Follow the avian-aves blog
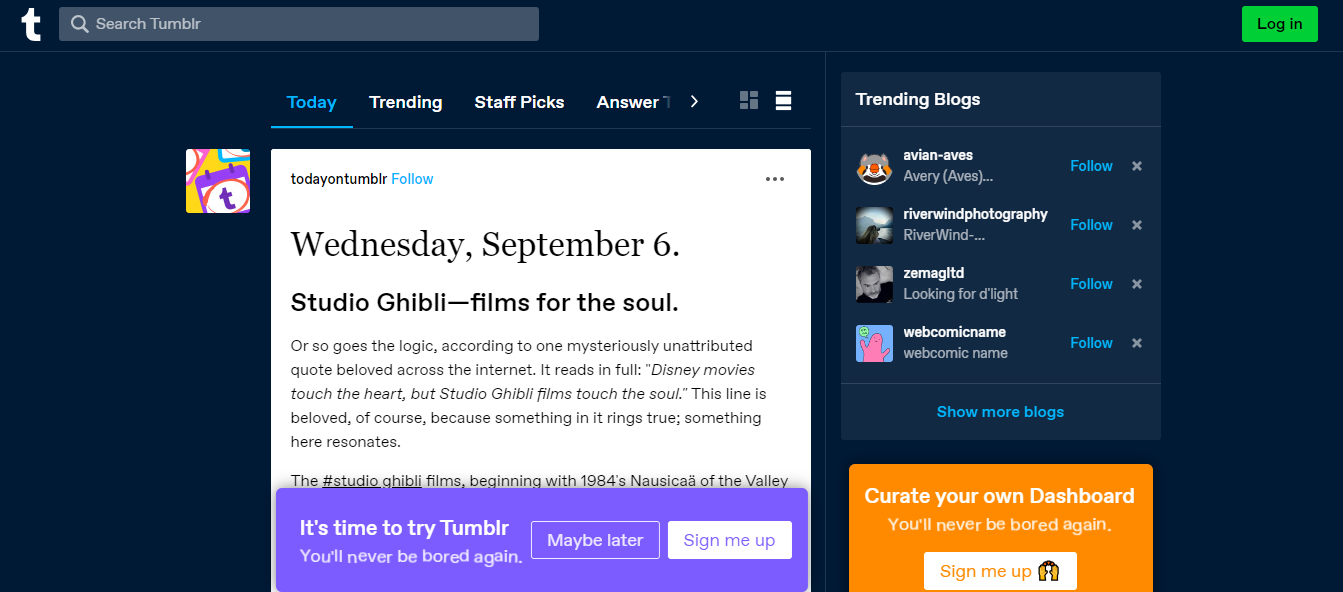 pos(1091,166)
